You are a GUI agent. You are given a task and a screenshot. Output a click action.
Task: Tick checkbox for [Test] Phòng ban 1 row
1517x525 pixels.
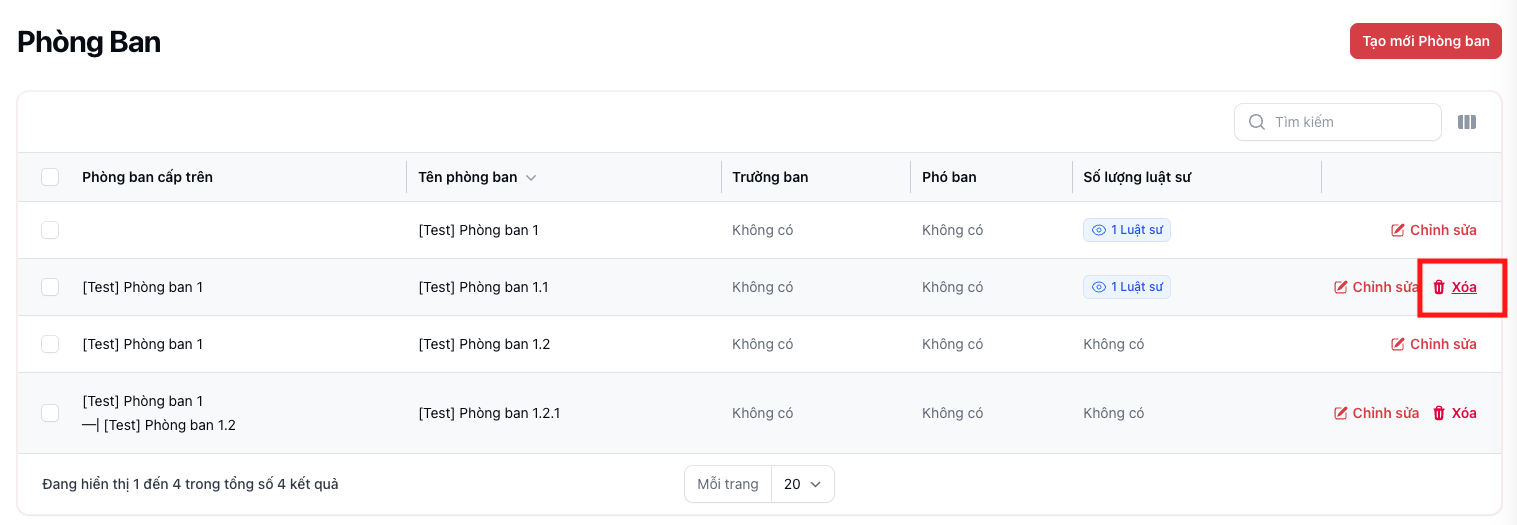pyautogui.click(x=50, y=230)
